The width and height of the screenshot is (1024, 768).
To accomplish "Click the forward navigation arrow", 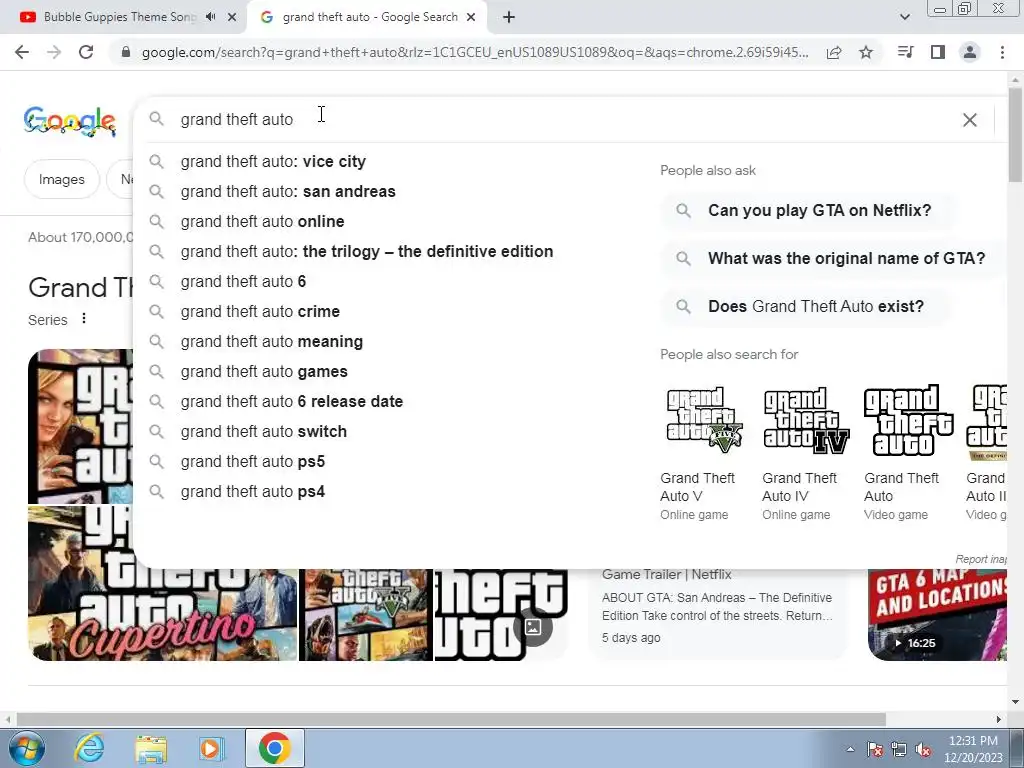I will 54,52.
